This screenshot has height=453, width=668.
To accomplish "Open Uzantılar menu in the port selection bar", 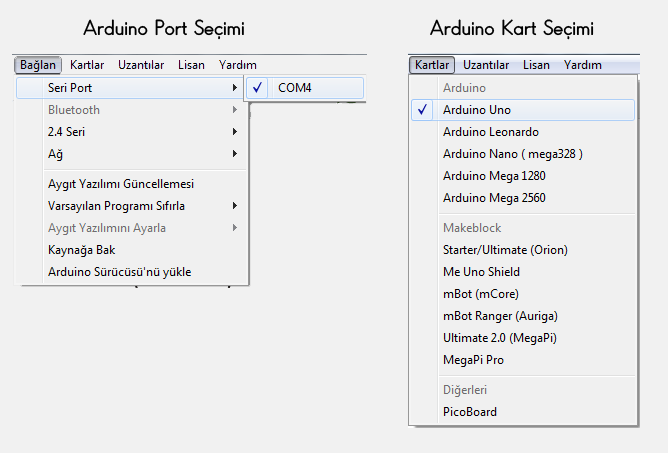I will coord(141,65).
